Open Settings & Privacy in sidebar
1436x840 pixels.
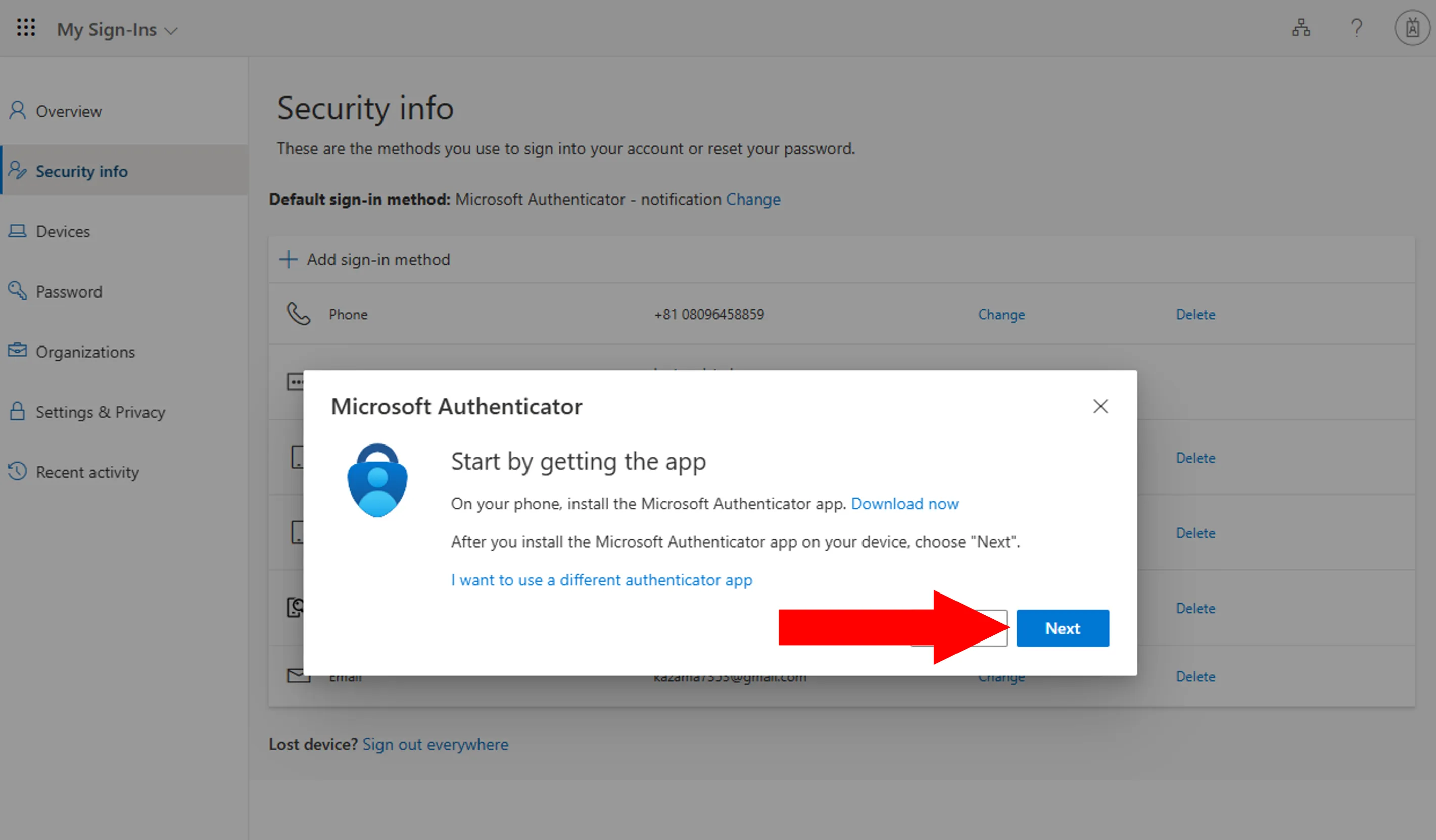(100, 412)
